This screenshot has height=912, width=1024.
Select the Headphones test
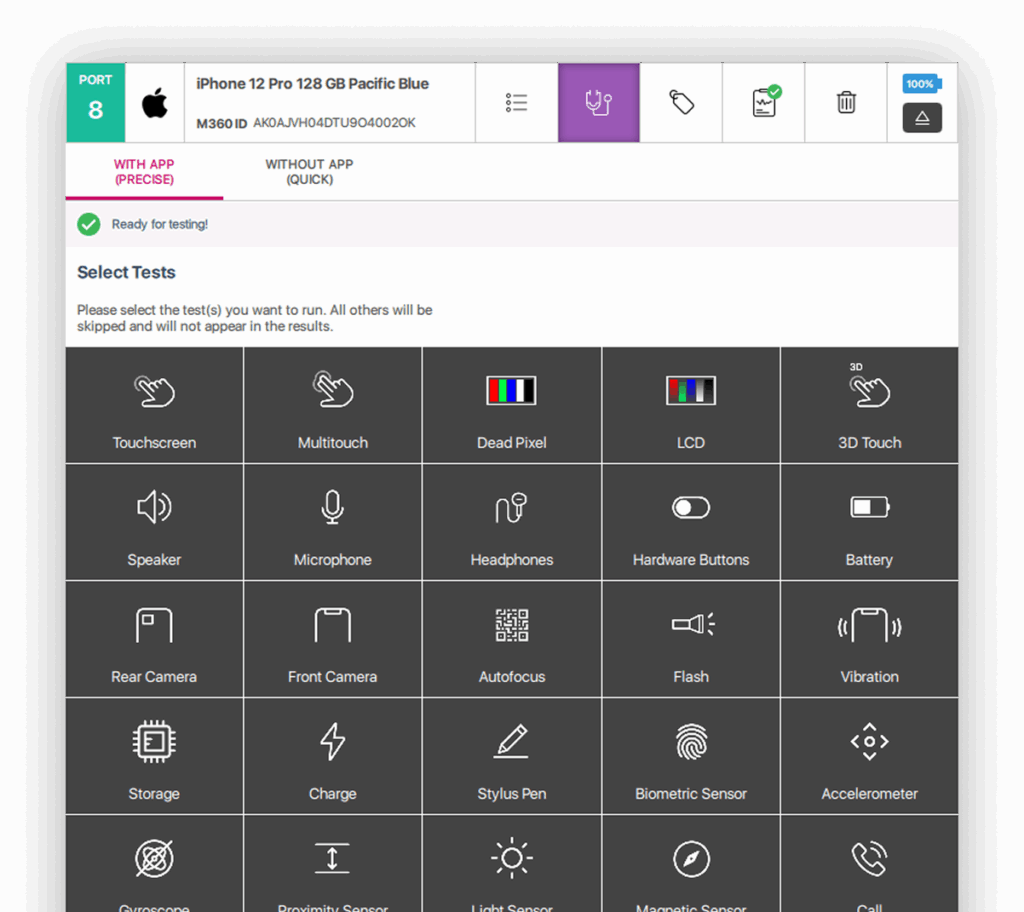511,522
